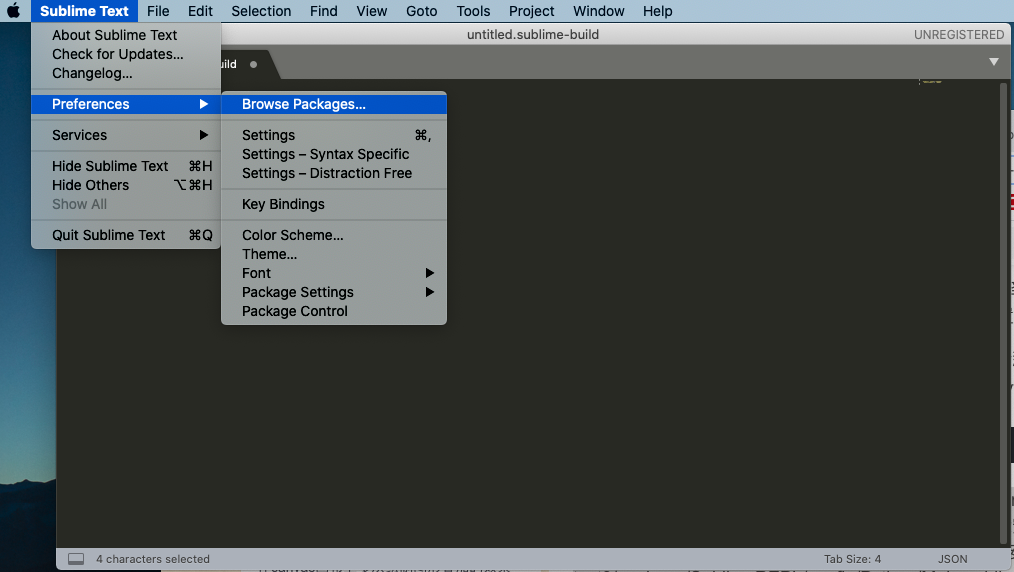Open Settings – Syntax Specific
This screenshot has height=572, width=1014.
point(334,154)
